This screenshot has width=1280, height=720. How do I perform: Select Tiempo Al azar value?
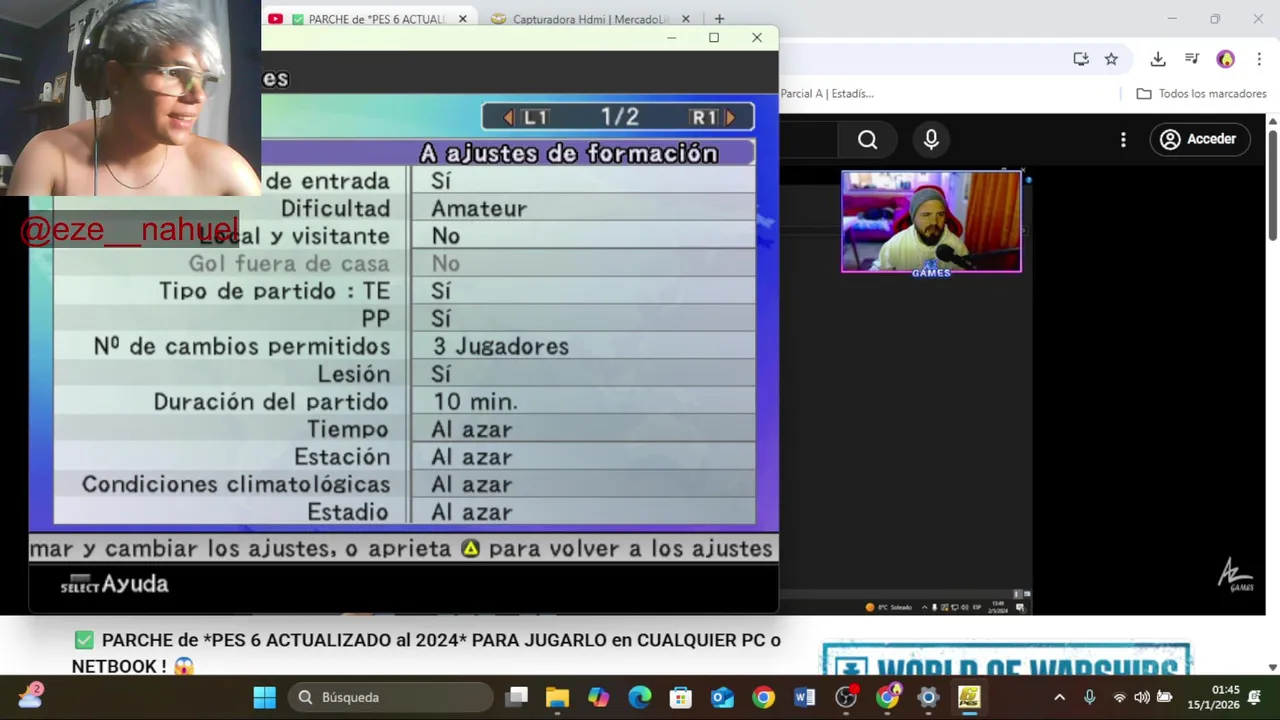471,429
